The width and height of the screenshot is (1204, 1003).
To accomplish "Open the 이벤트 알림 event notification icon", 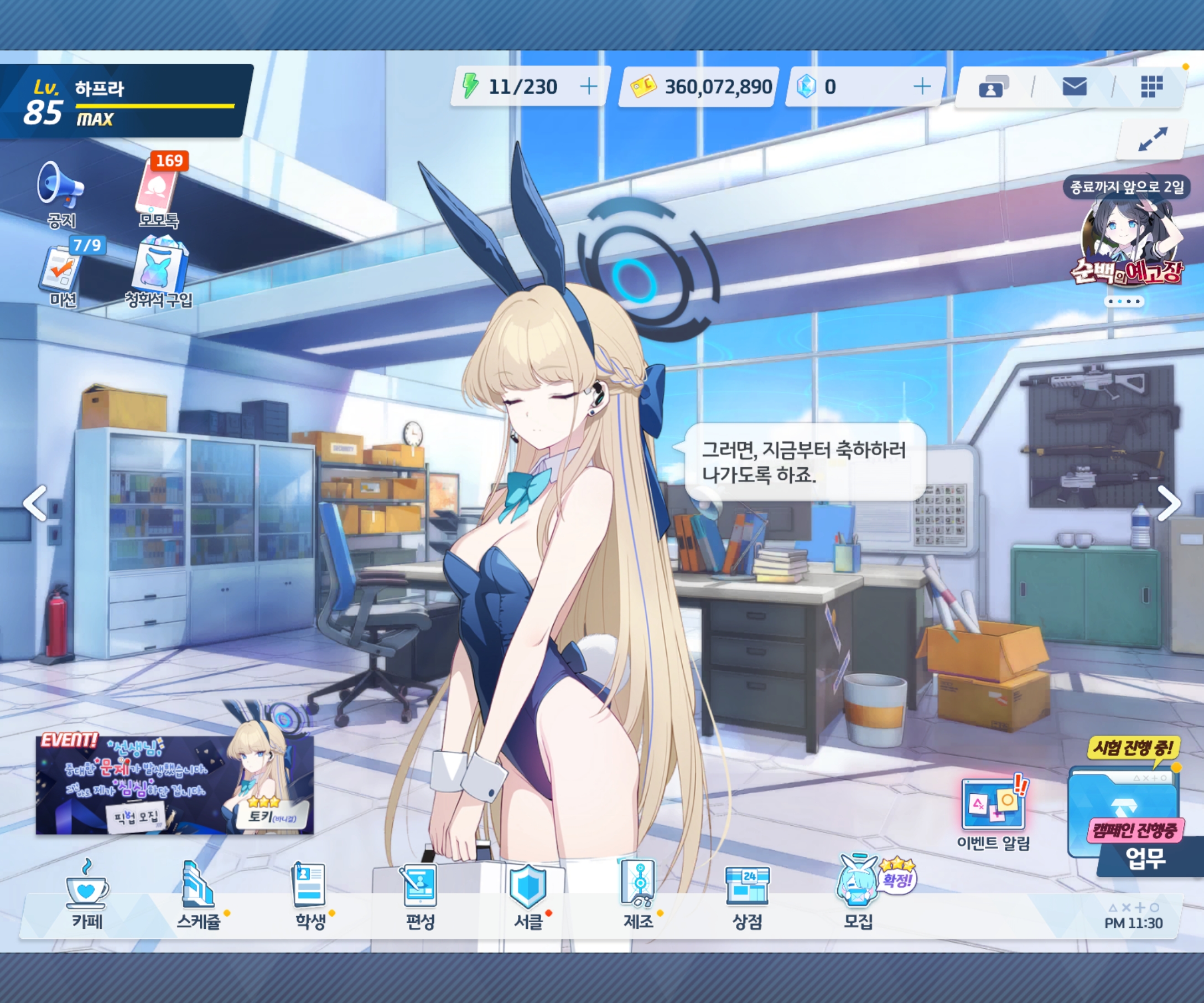I will coord(994,813).
